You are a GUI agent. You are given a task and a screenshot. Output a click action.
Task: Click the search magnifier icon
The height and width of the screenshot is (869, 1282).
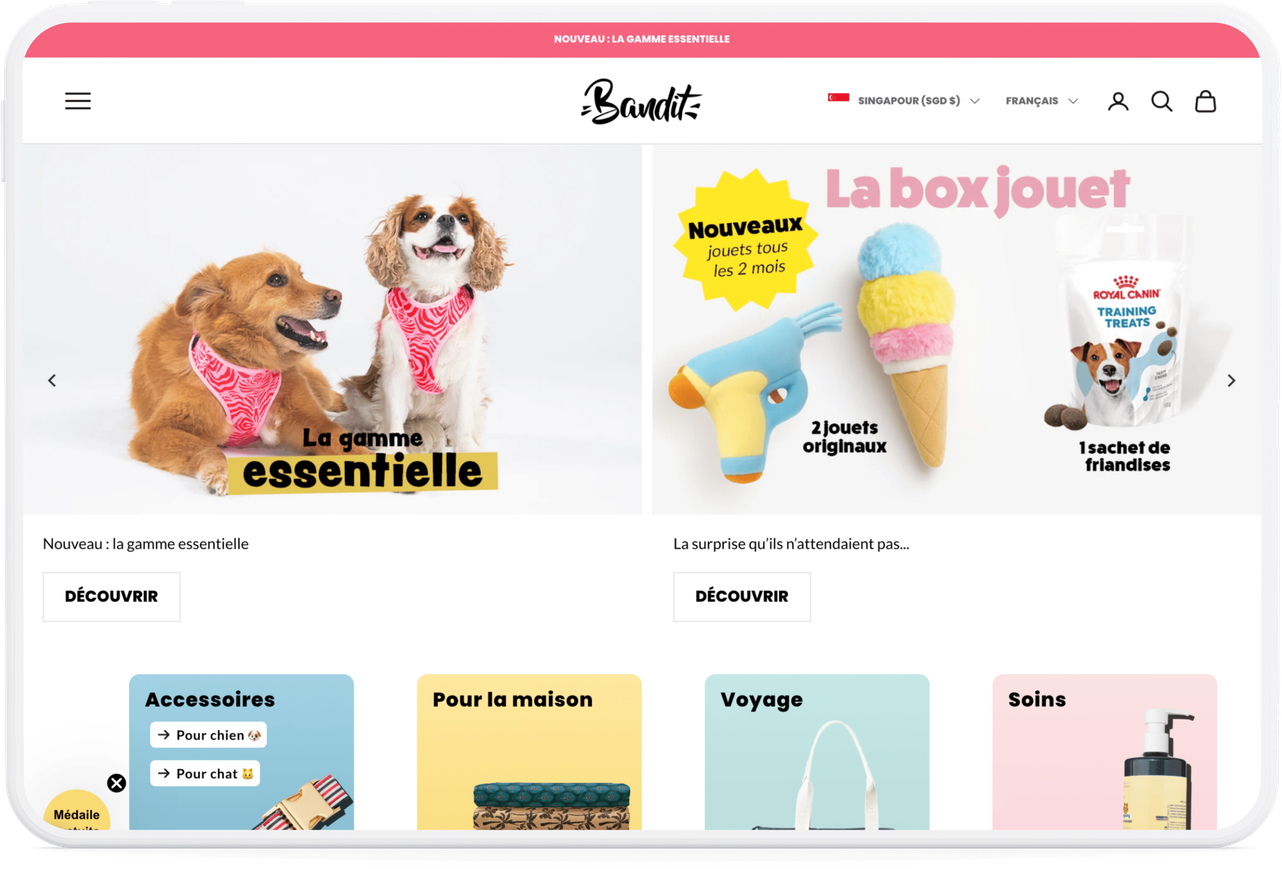[x=1162, y=101]
